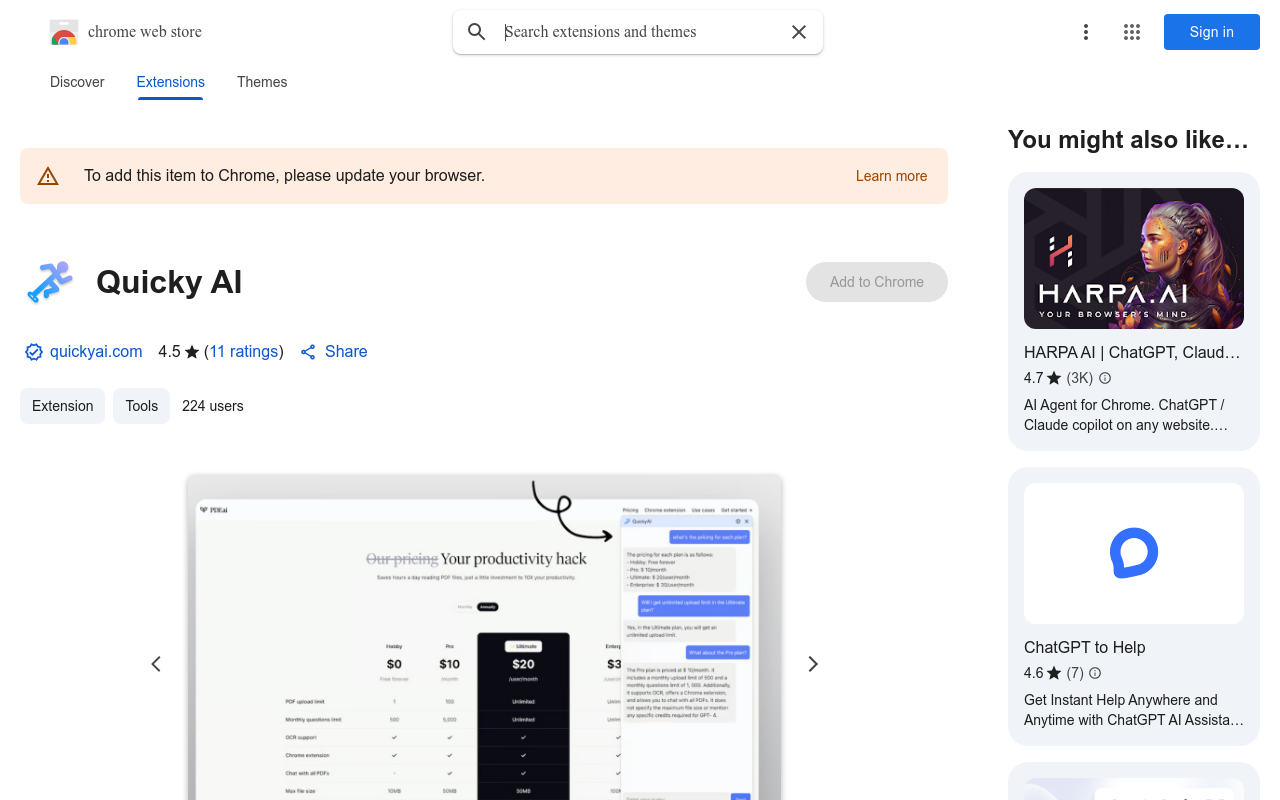Click the Quicky AI heading text
Image resolution: width=1280 pixels, height=800 pixels.
(x=169, y=282)
